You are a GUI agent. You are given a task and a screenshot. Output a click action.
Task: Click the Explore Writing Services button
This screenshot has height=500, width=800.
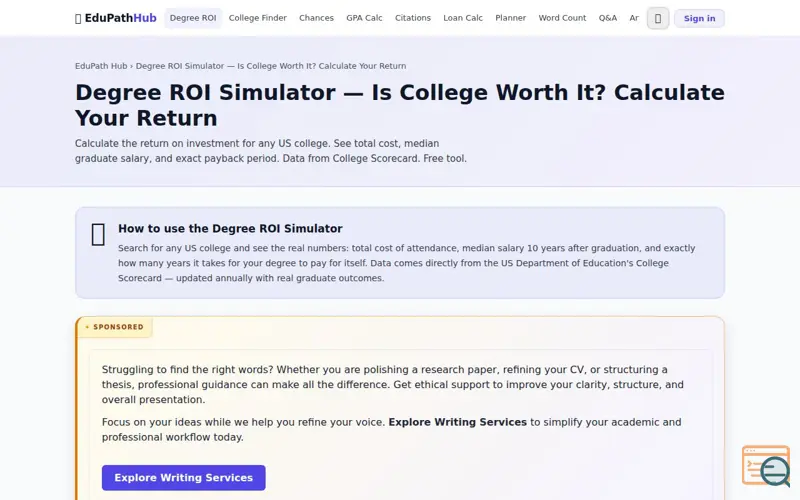[184, 478]
